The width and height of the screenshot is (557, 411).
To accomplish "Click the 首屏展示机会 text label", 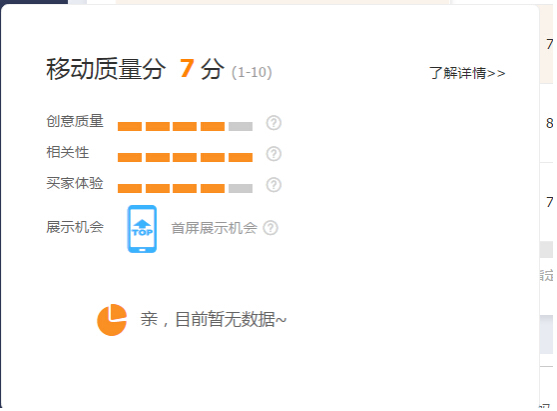I will pos(214,228).
